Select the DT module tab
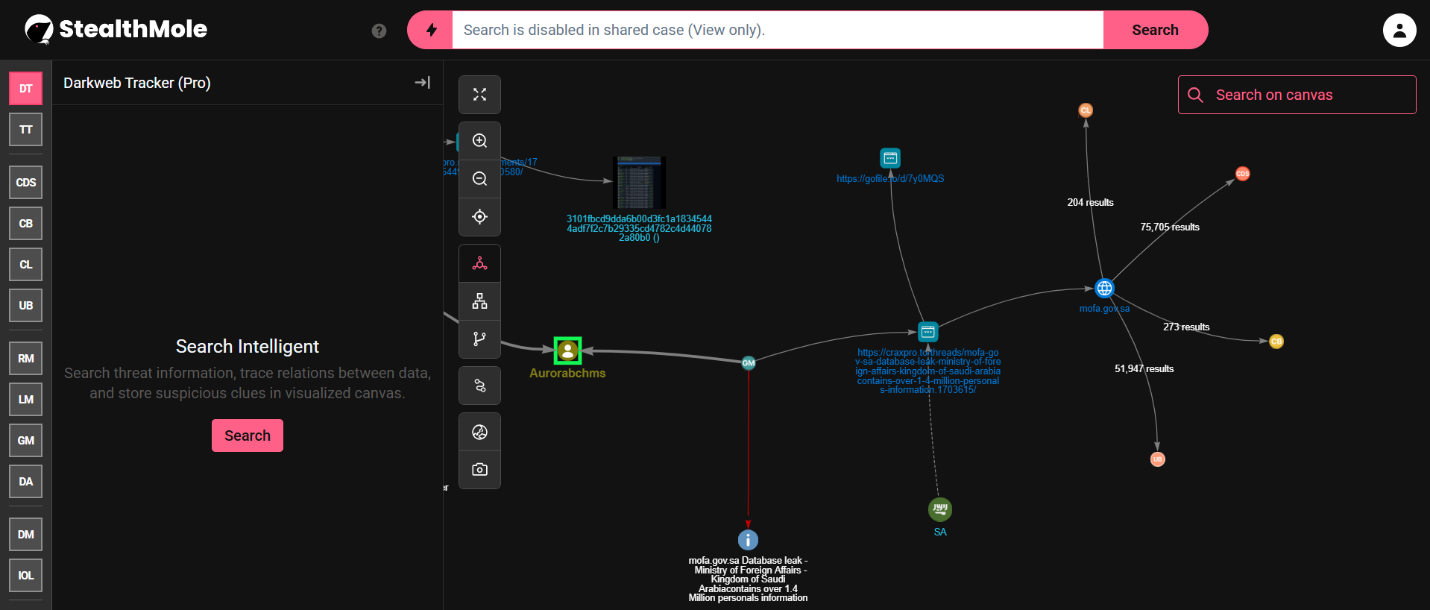1430x610 pixels. (26, 89)
